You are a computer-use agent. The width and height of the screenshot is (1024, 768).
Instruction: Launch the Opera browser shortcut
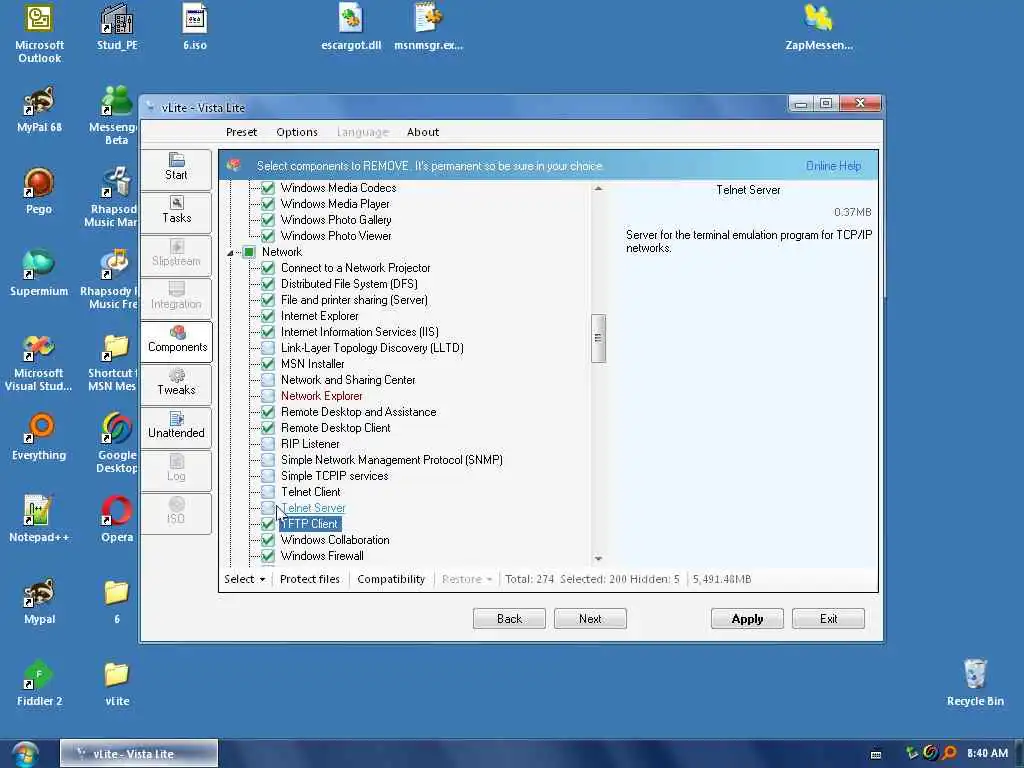117,519
